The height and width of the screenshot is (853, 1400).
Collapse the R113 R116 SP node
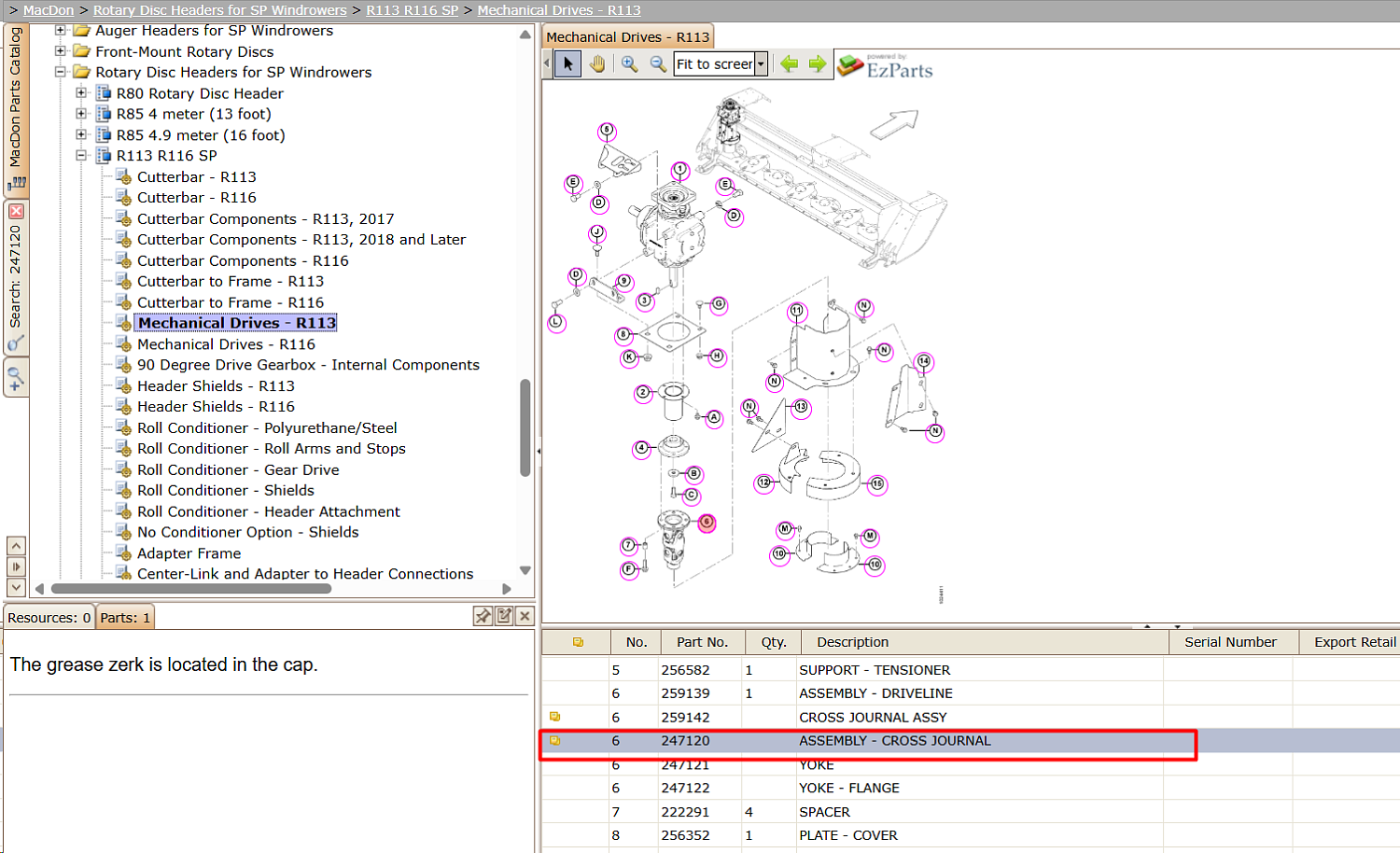(x=81, y=156)
